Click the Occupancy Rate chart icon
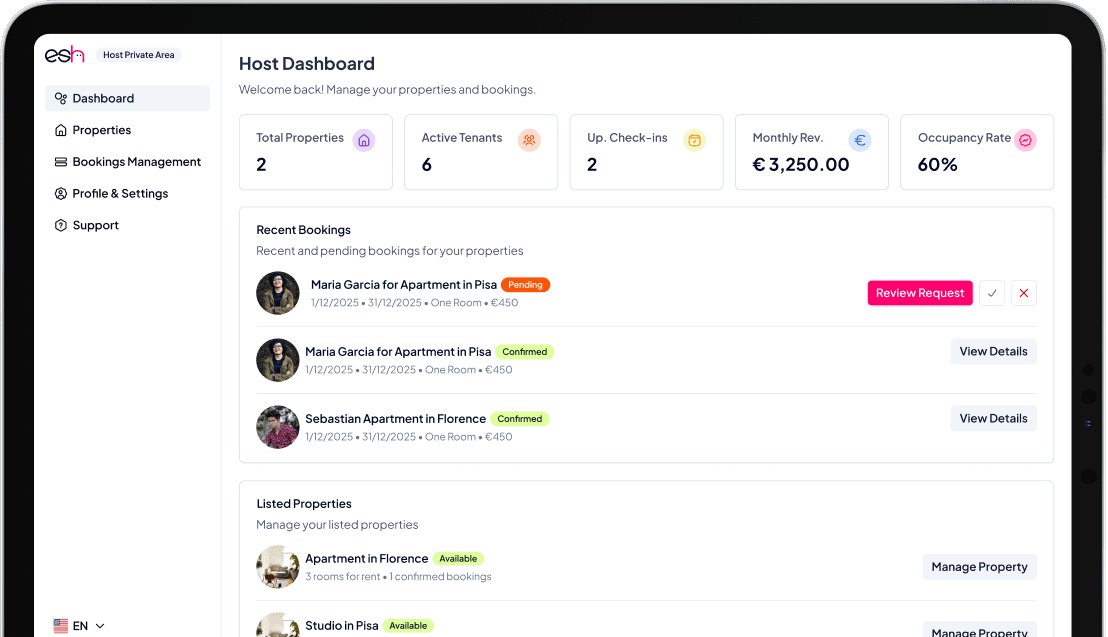1108x637 pixels. click(x=1025, y=140)
